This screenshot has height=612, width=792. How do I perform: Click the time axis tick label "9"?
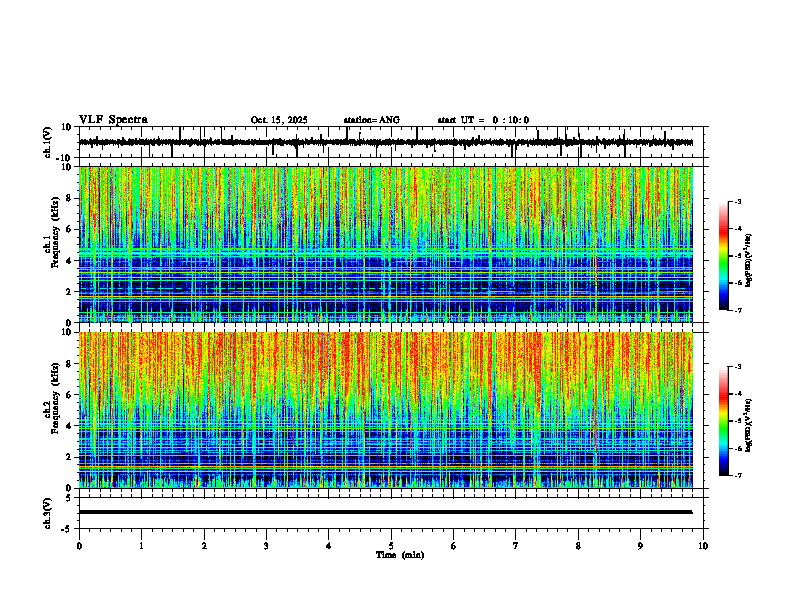click(640, 546)
